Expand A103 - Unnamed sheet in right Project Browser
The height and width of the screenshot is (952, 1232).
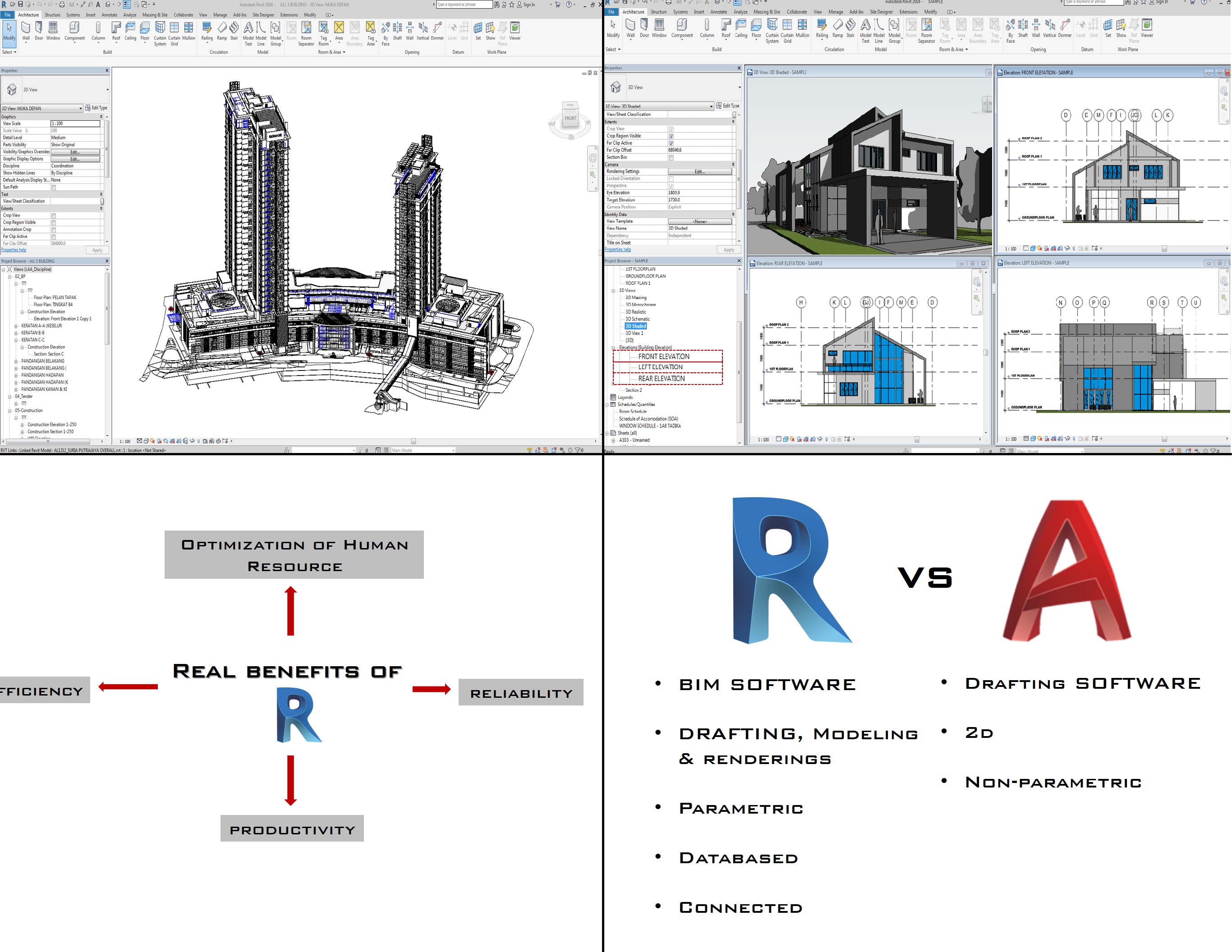(x=614, y=440)
